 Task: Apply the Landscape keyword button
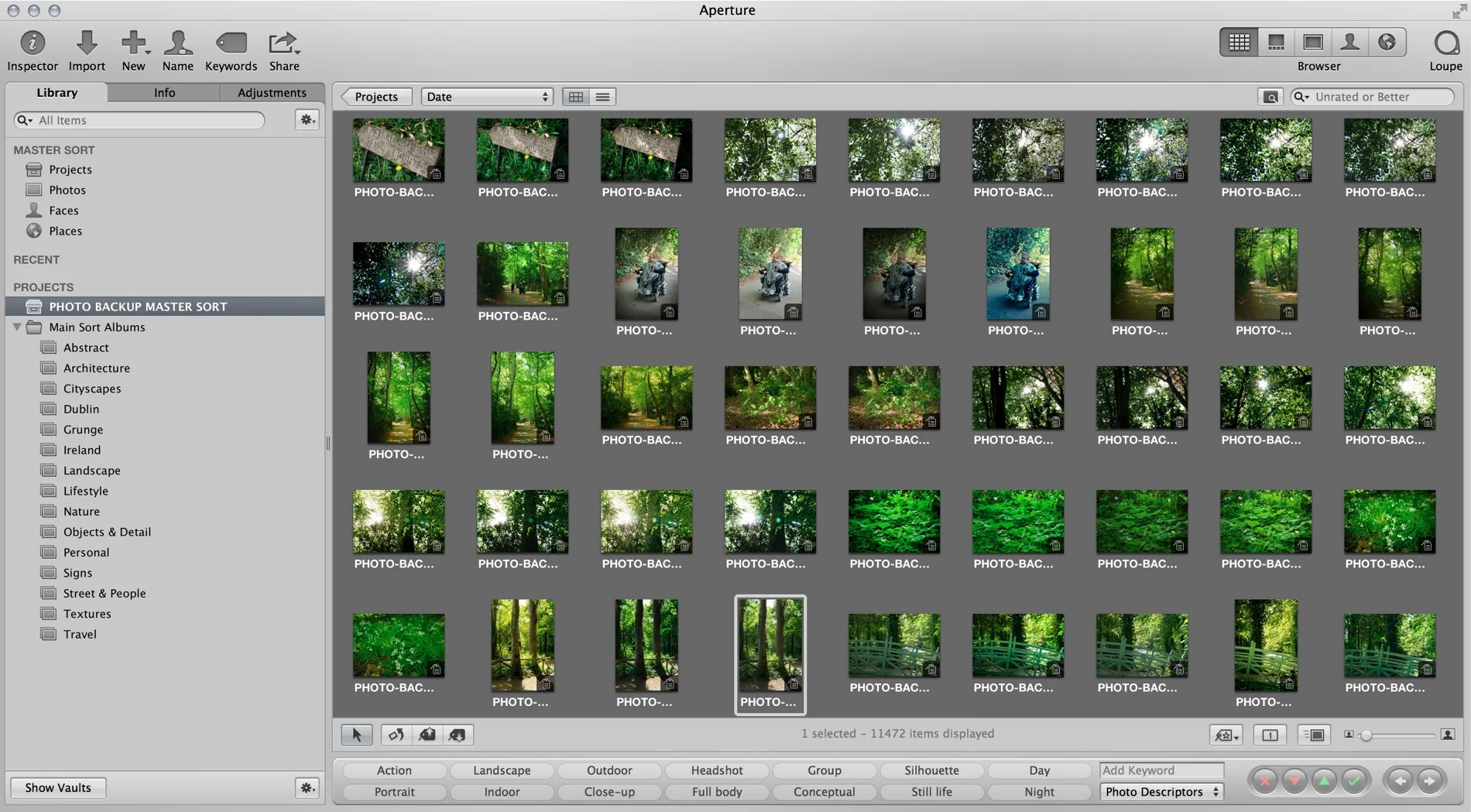pyautogui.click(x=502, y=770)
